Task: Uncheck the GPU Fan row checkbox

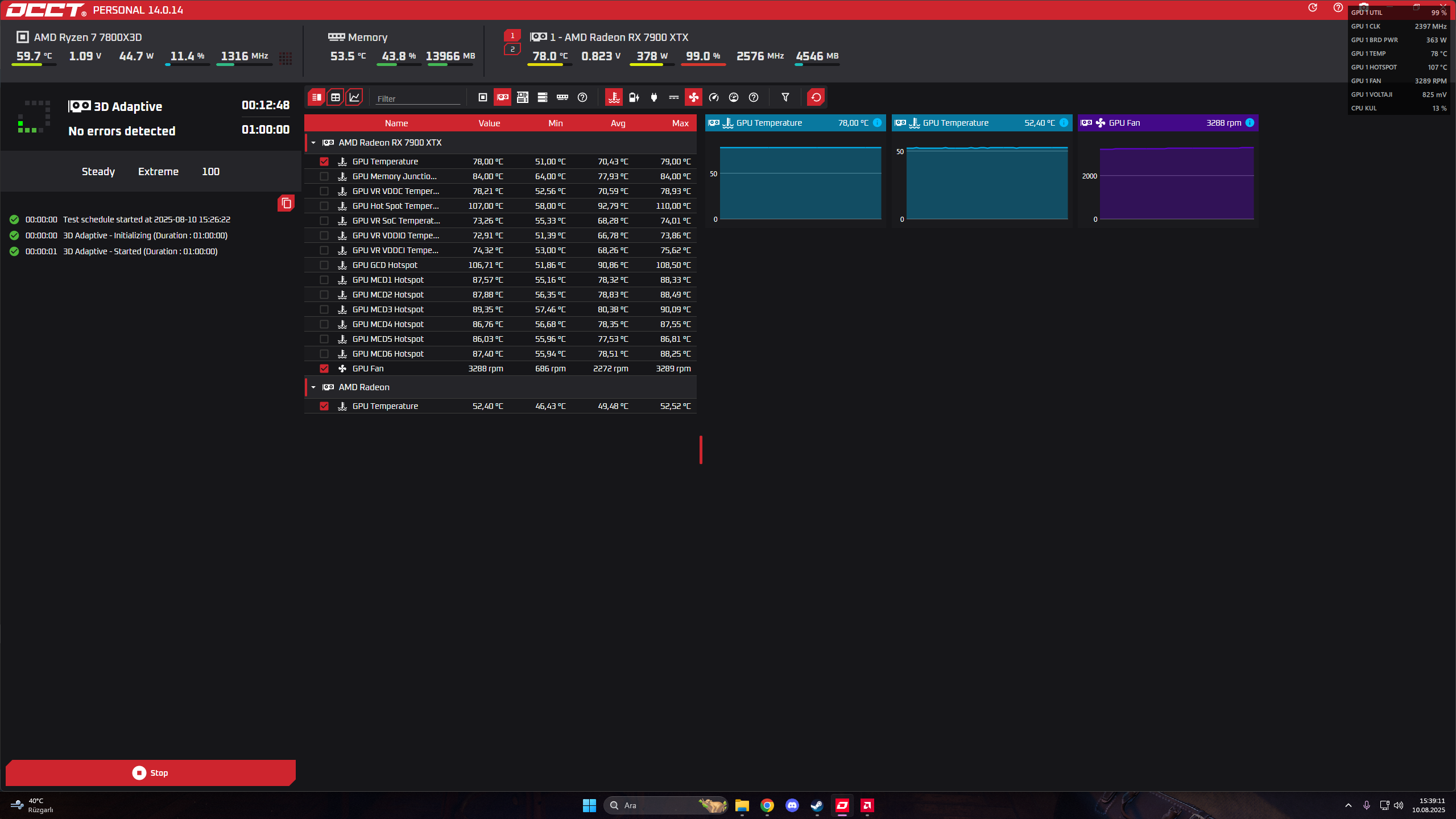Action: click(x=324, y=369)
